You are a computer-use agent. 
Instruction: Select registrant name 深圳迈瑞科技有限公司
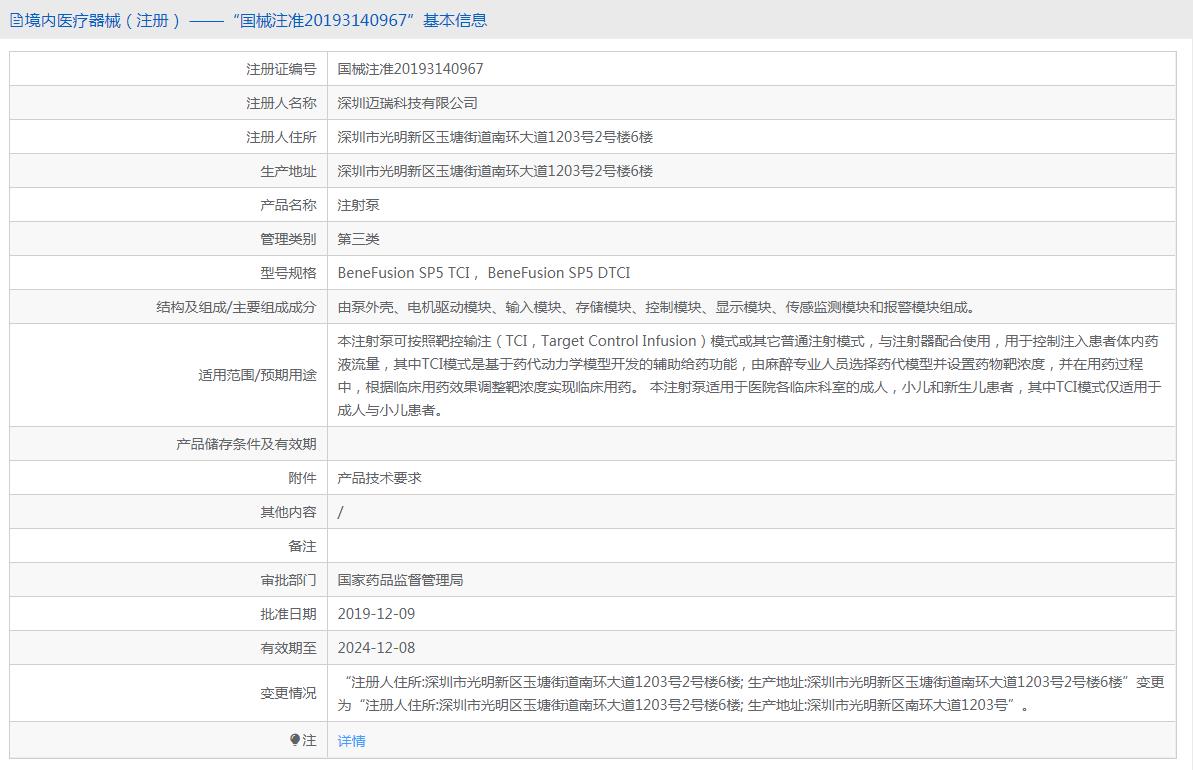tap(407, 103)
